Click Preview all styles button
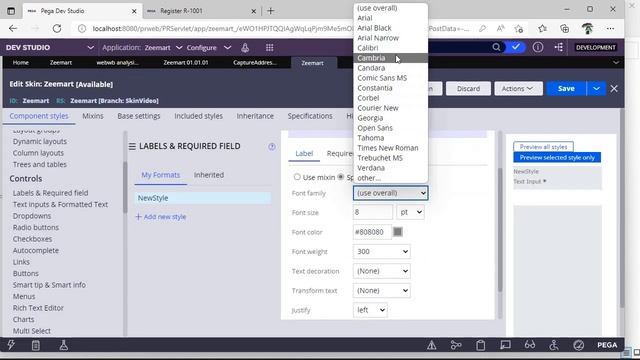The width and height of the screenshot is (640, 360). (543, 147)
